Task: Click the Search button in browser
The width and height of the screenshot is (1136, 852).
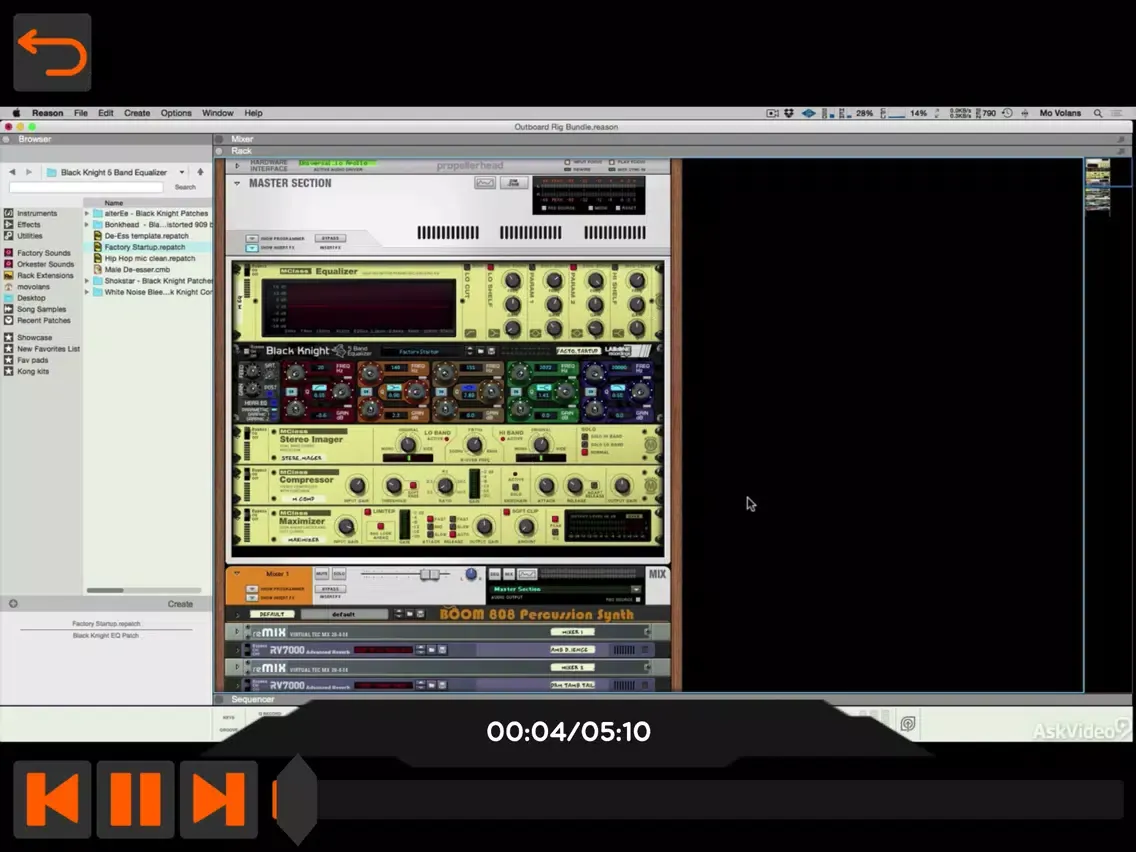Action: [x=185, y=187]
